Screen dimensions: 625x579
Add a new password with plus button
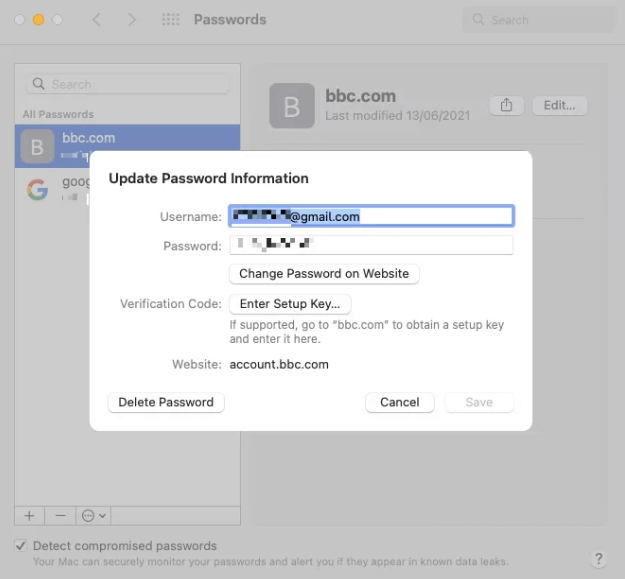29,516
